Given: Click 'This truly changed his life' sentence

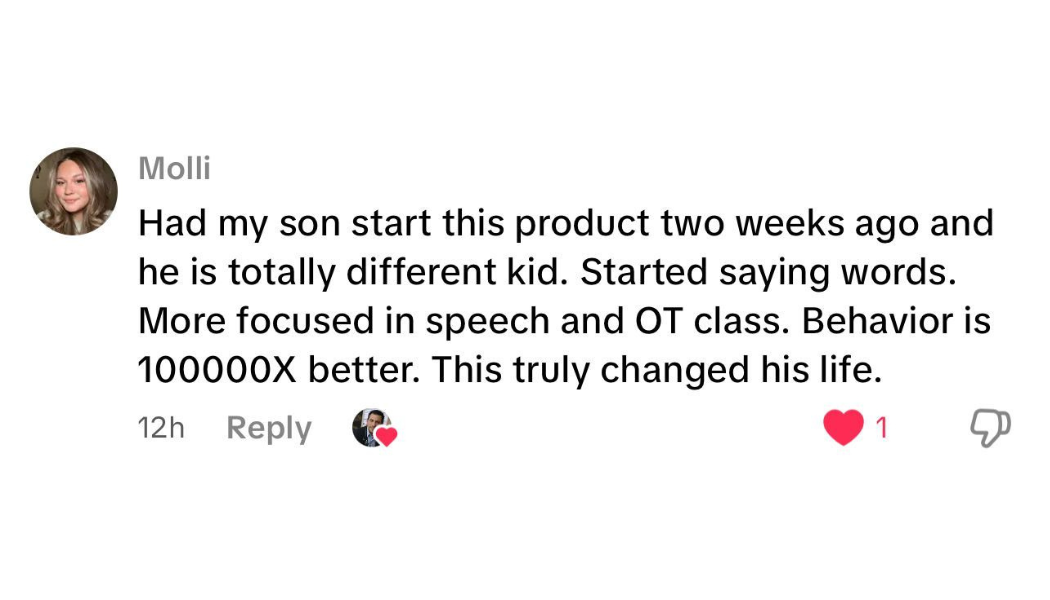Looking at the screenshot, I should pos(659,371).
